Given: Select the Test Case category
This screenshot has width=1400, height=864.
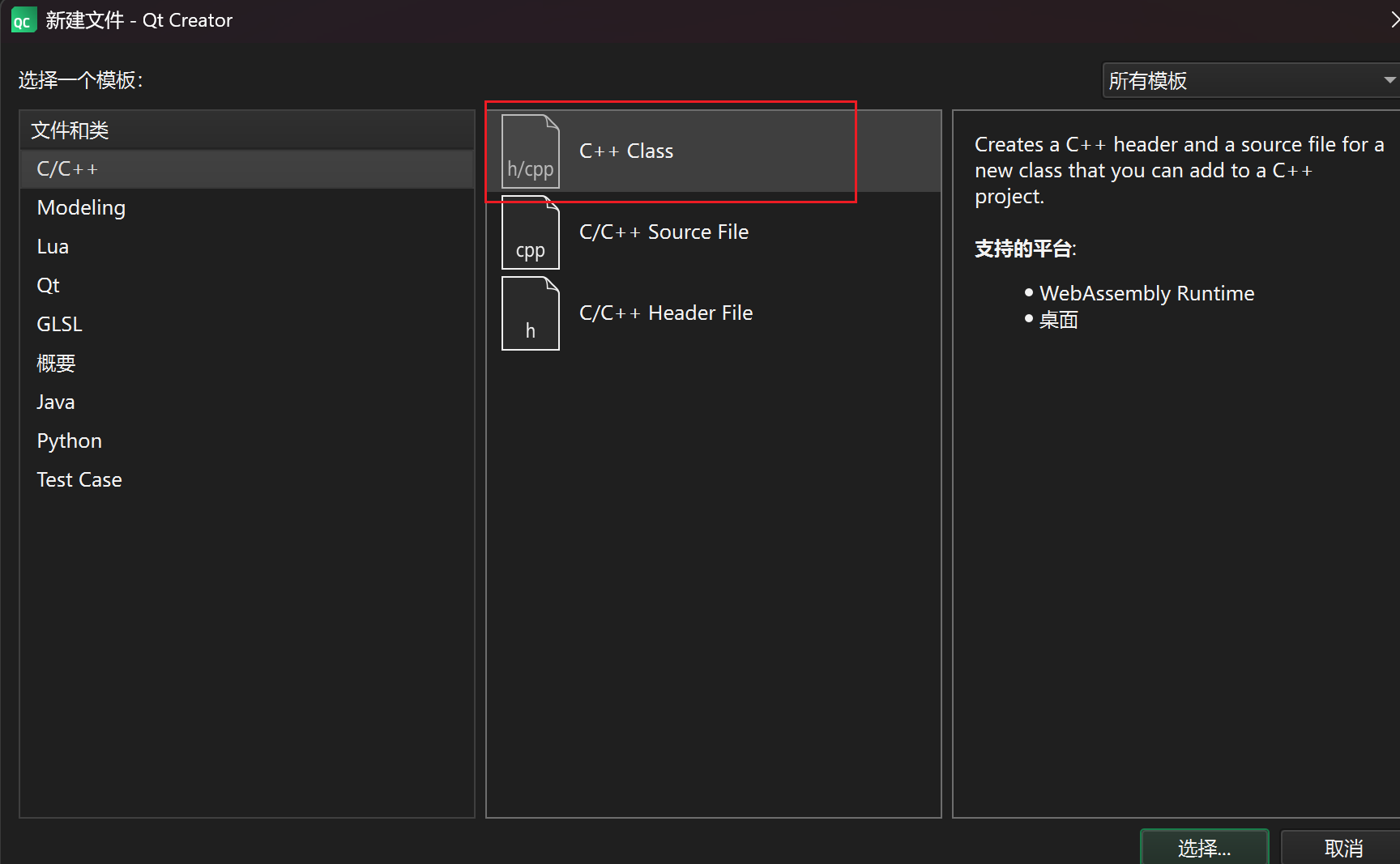Looking at the screenshot, I should point(247,480).
